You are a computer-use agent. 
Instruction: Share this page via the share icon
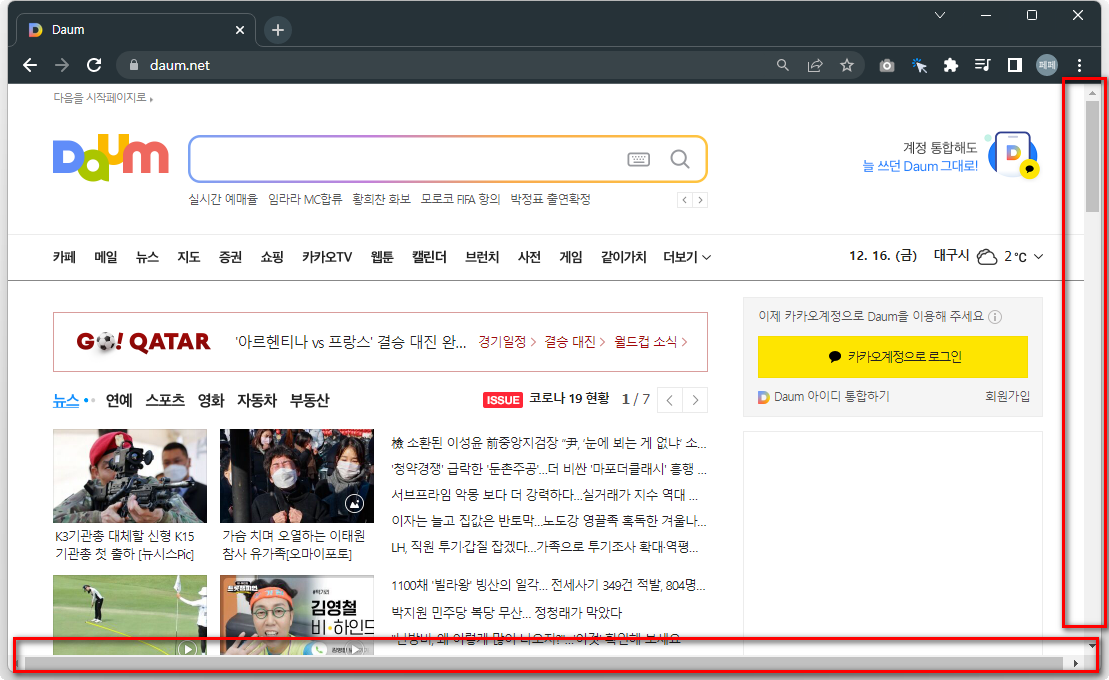pyautogui.click(x=815, y=65)
